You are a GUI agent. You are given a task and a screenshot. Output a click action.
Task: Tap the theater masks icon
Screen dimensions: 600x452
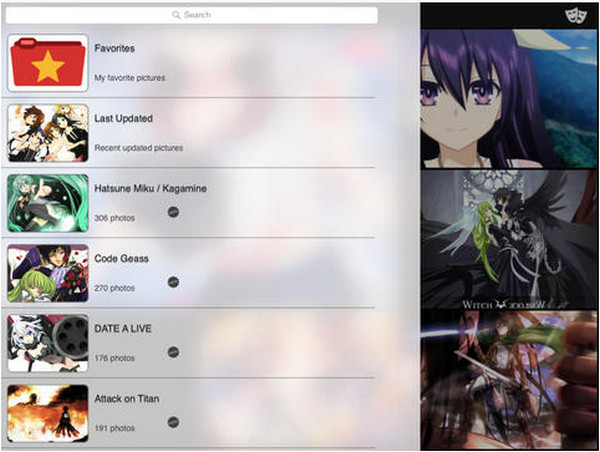tap(576, 16)
